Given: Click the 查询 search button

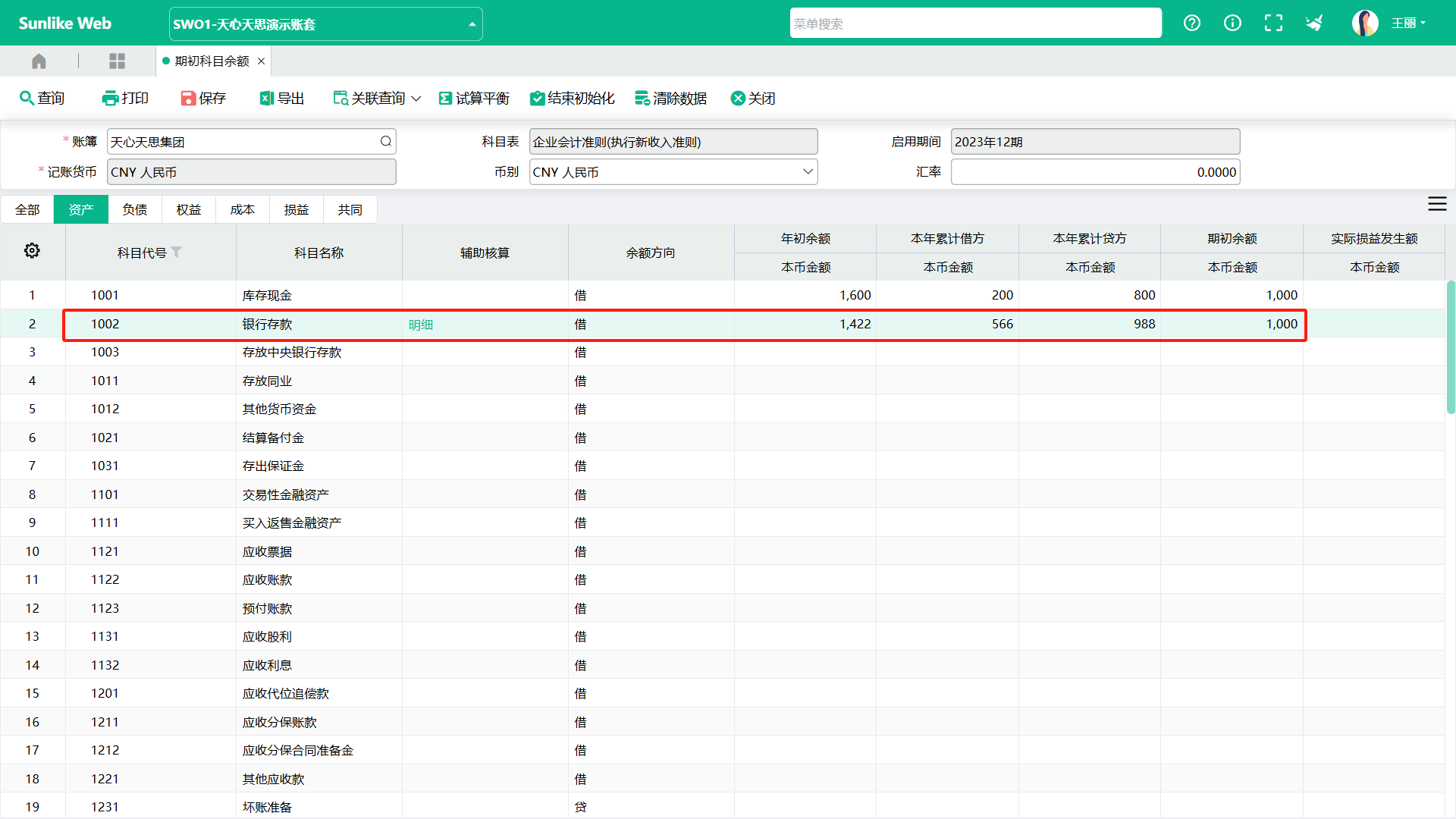Looking at the screenshot, I should tap(42, 98).
